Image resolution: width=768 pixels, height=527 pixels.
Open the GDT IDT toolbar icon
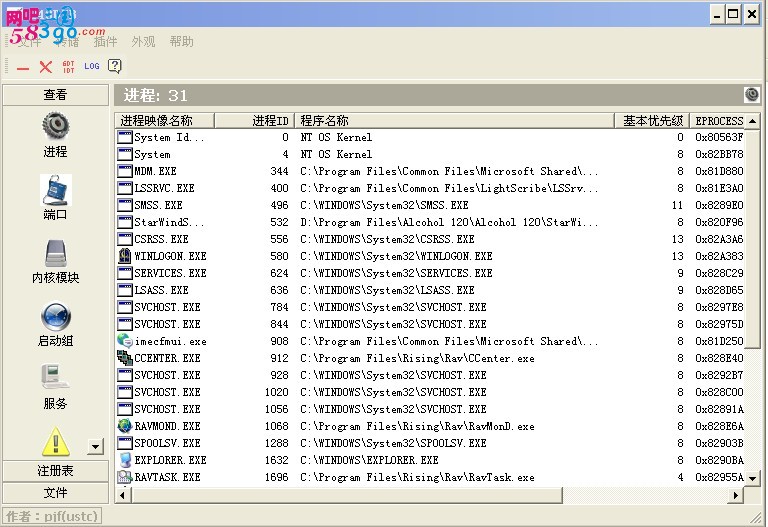(69, 67)
